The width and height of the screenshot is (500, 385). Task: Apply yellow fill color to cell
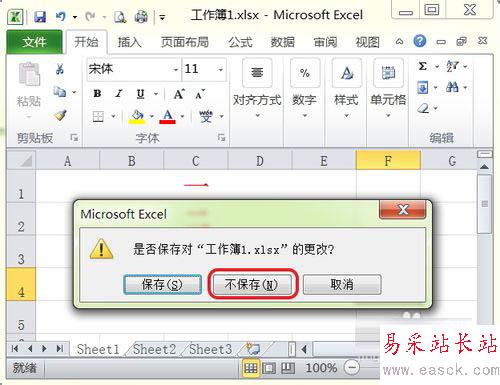[x=137, y=116]
